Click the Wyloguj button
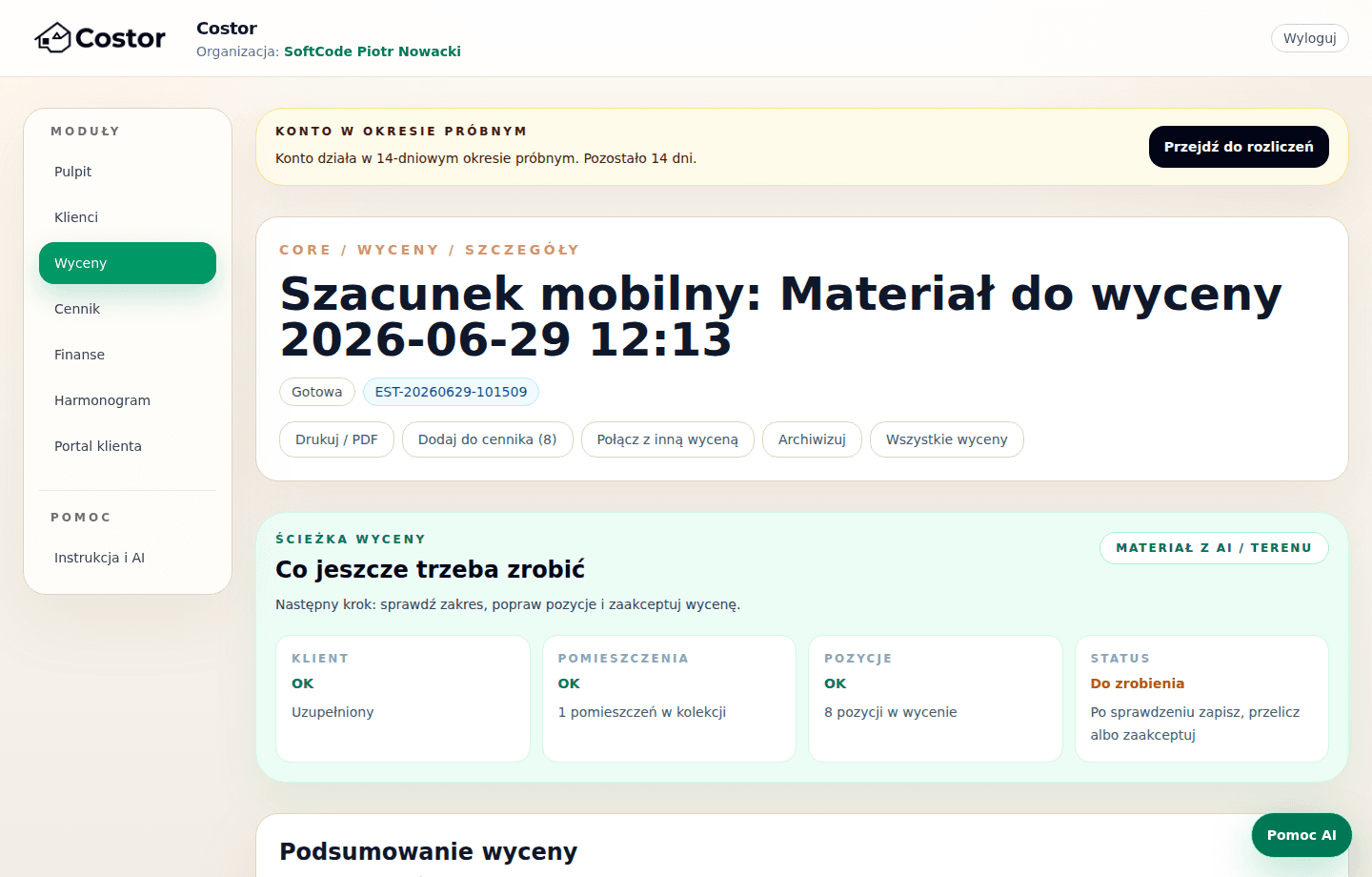Viewport: 1372px width, 877px height. pos(1309,38)
